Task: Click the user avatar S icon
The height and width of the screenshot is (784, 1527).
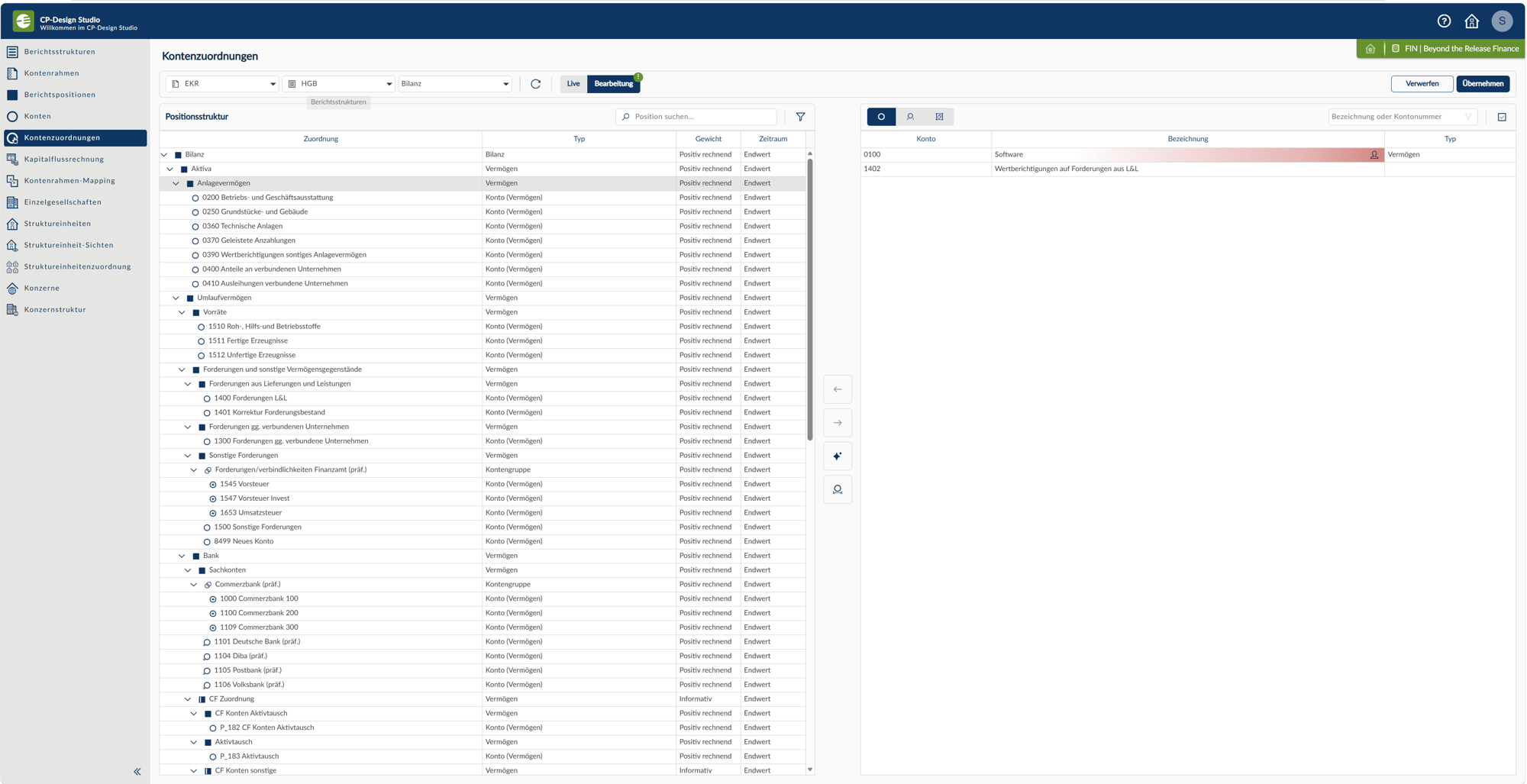Action: pos(1502,21)
